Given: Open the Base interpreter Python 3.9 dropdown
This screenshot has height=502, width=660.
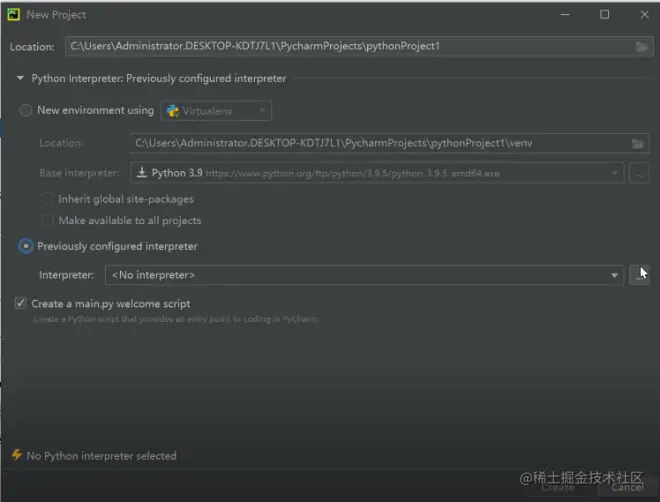Looking at the screenshot, I should pyautogui.click(x=377, y=173).
